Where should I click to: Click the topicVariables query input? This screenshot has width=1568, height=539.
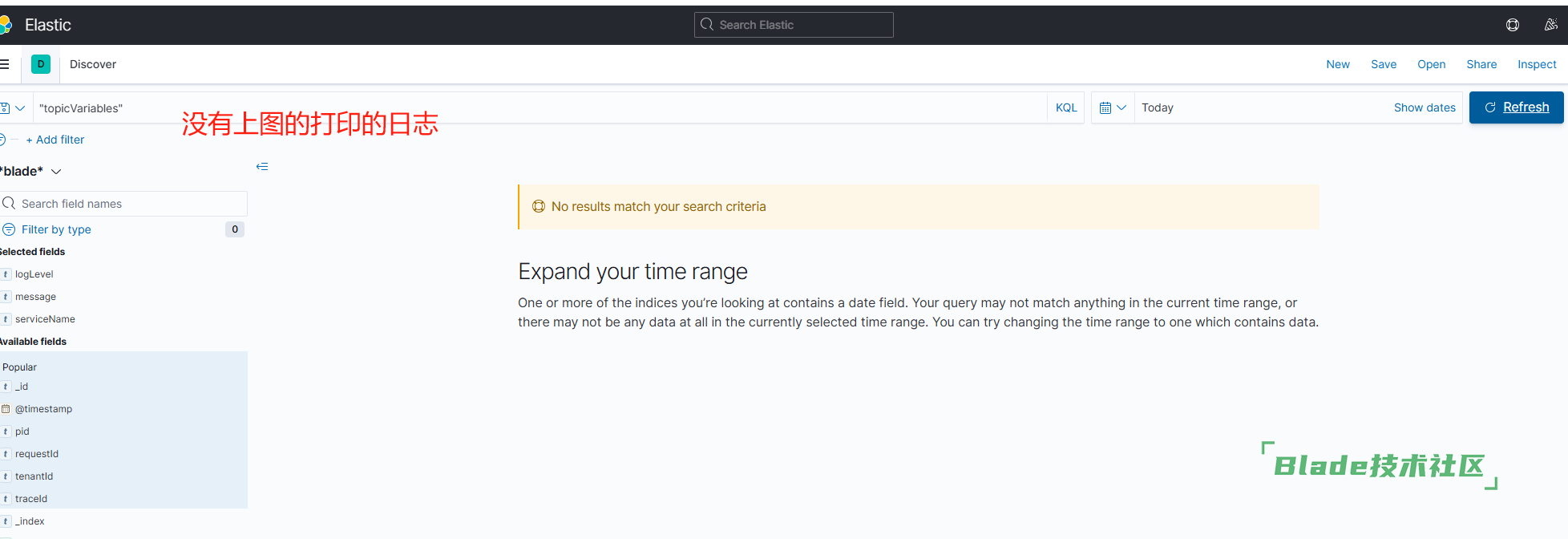pos(539,107)
